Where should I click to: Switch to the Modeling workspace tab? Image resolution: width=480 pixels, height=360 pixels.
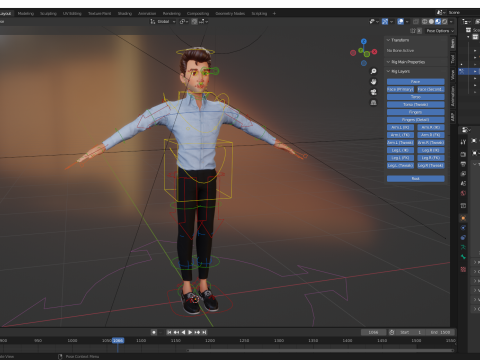click(x=26, y=13)
